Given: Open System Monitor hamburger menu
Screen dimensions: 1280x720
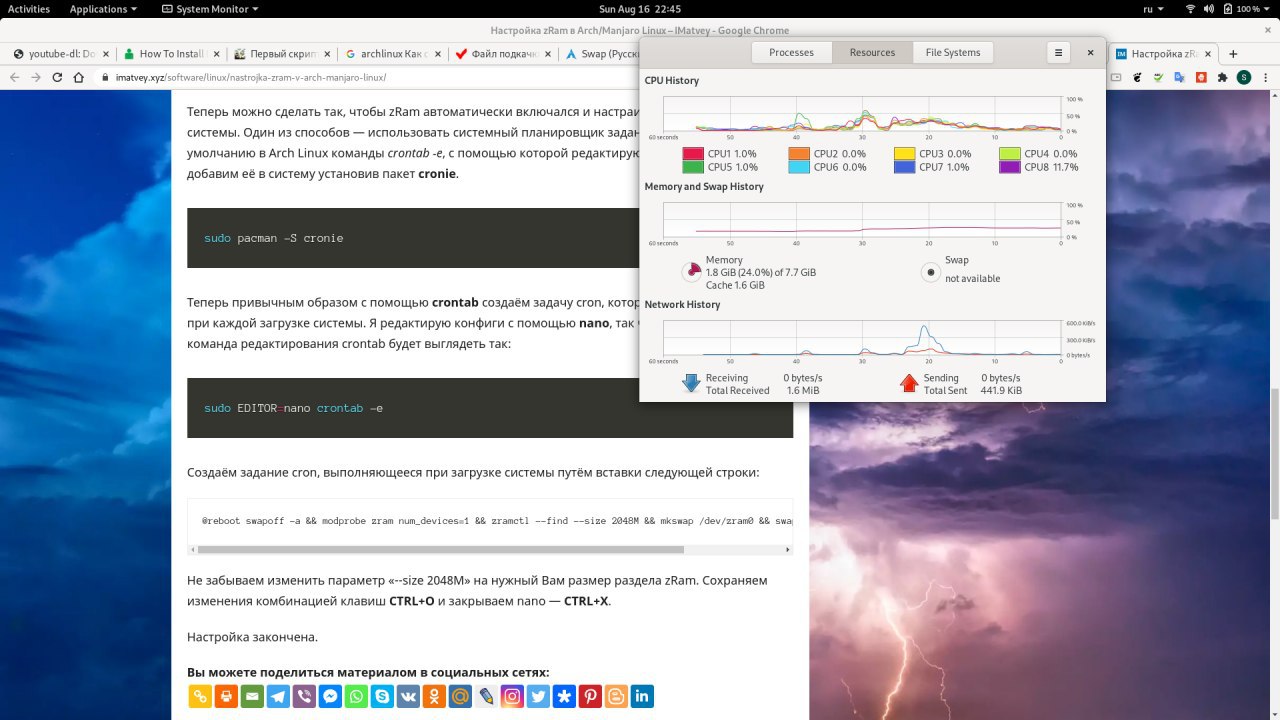Looking at the screenshot, I should pos(1058,52).
